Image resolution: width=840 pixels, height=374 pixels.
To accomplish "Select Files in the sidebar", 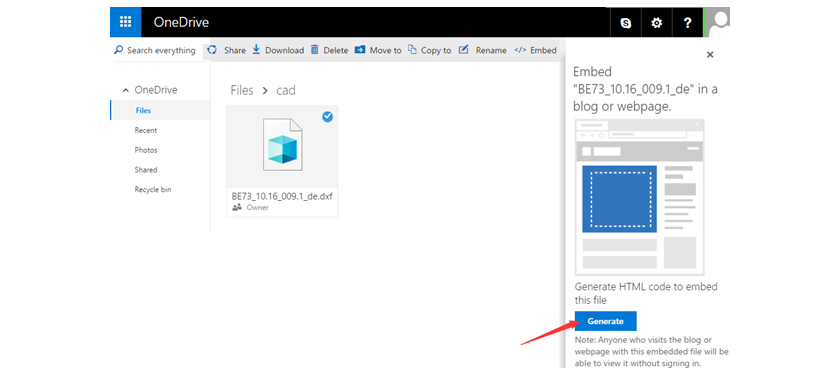I will (x=143, y=111).
